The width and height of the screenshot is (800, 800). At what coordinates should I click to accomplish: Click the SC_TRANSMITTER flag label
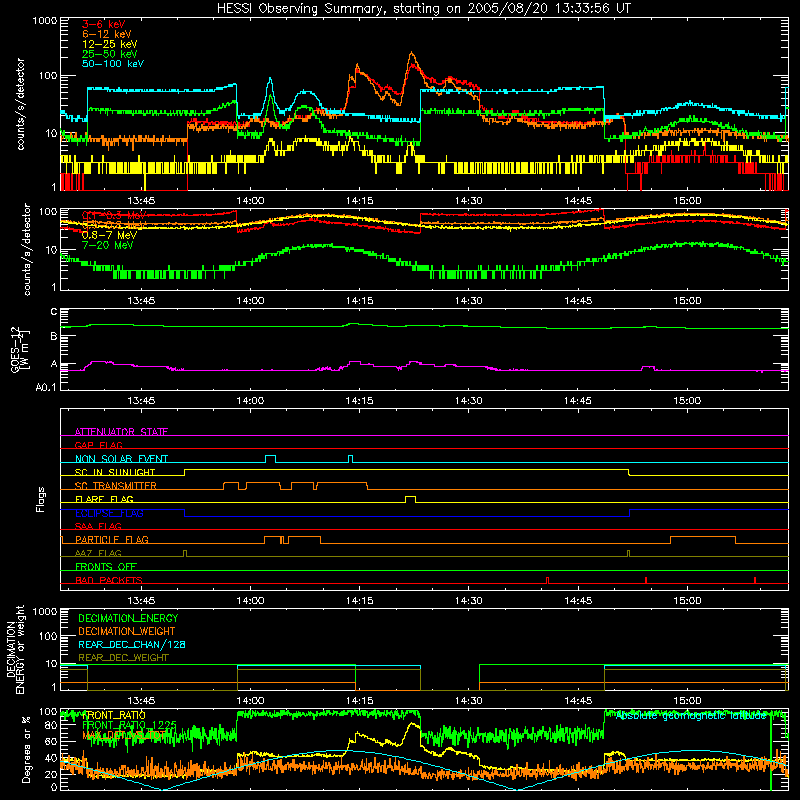point(115,485)
